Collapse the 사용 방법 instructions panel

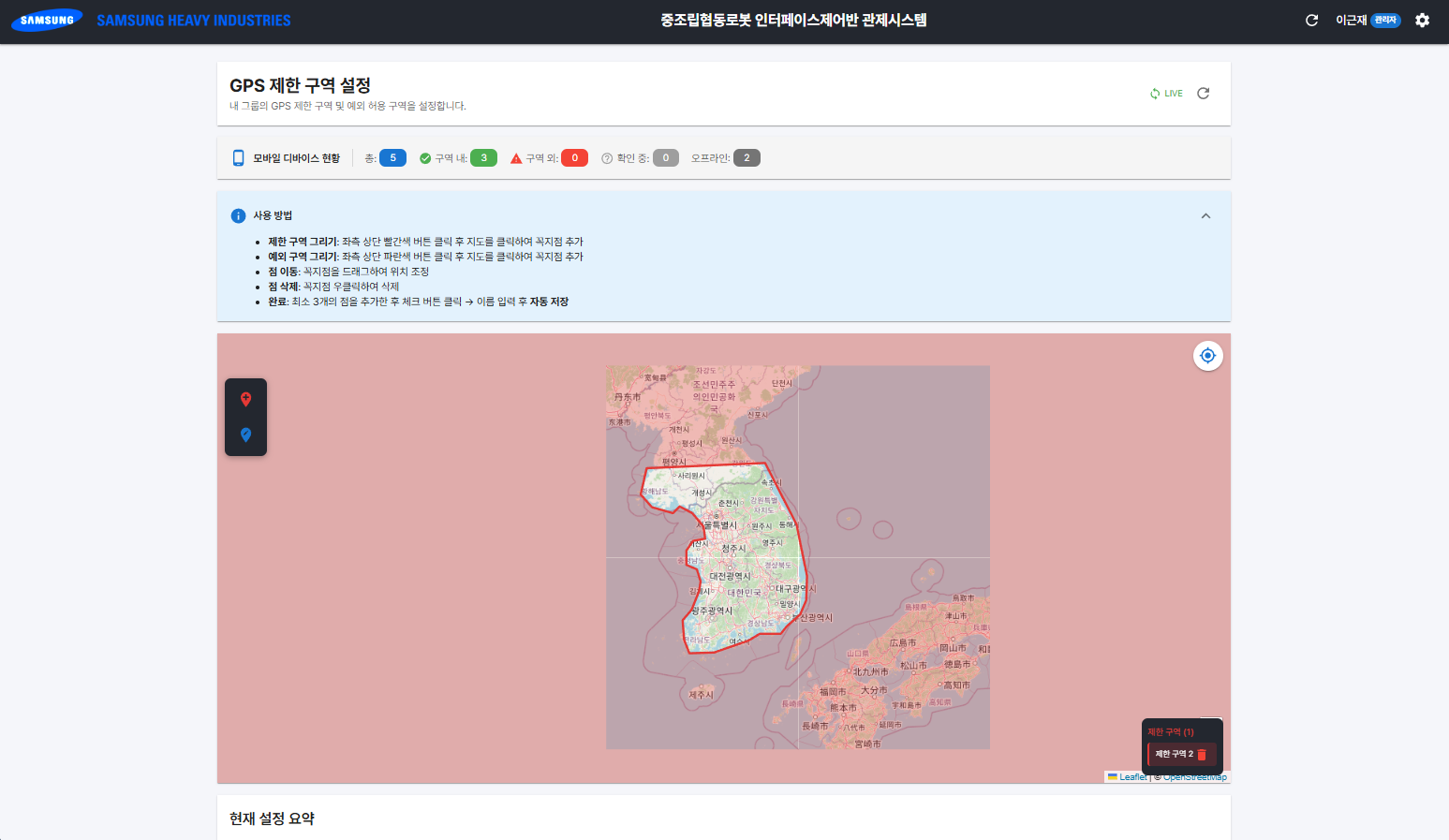click(1205, 216)
